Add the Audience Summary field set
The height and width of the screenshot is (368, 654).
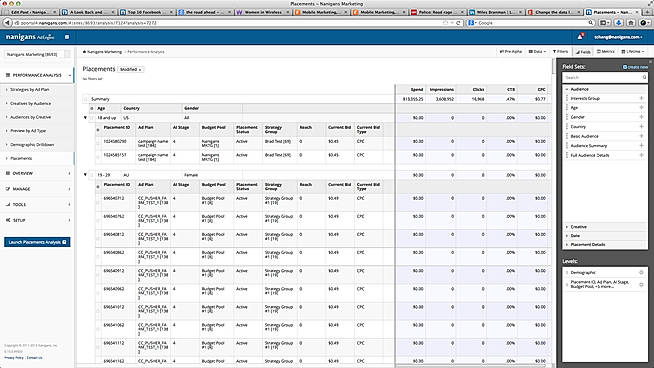[641, 146]
